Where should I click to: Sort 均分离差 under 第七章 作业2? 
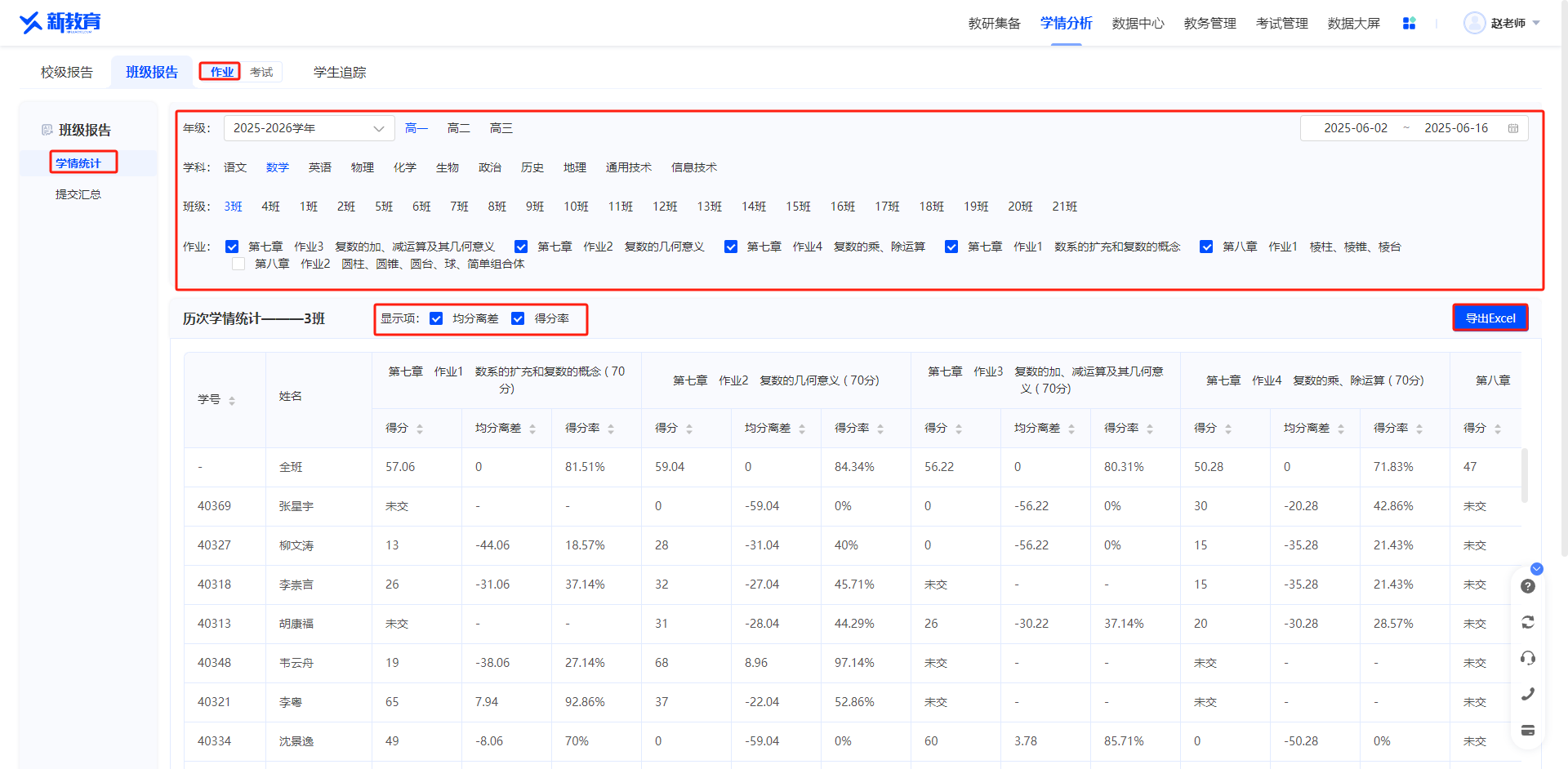(802, 429)
